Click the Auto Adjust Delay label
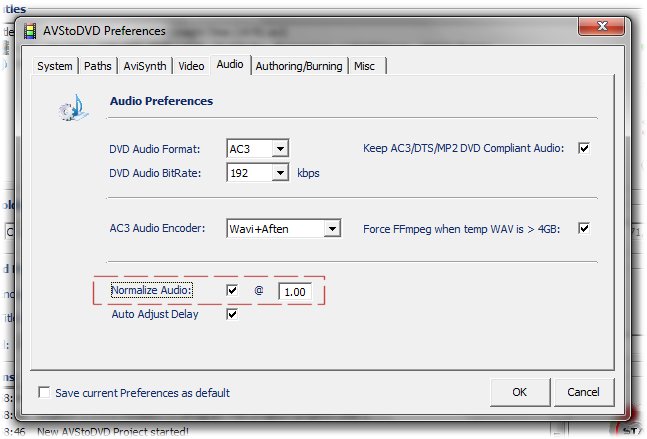Viewport: 647px width, 439px height. tap(155, 314)
